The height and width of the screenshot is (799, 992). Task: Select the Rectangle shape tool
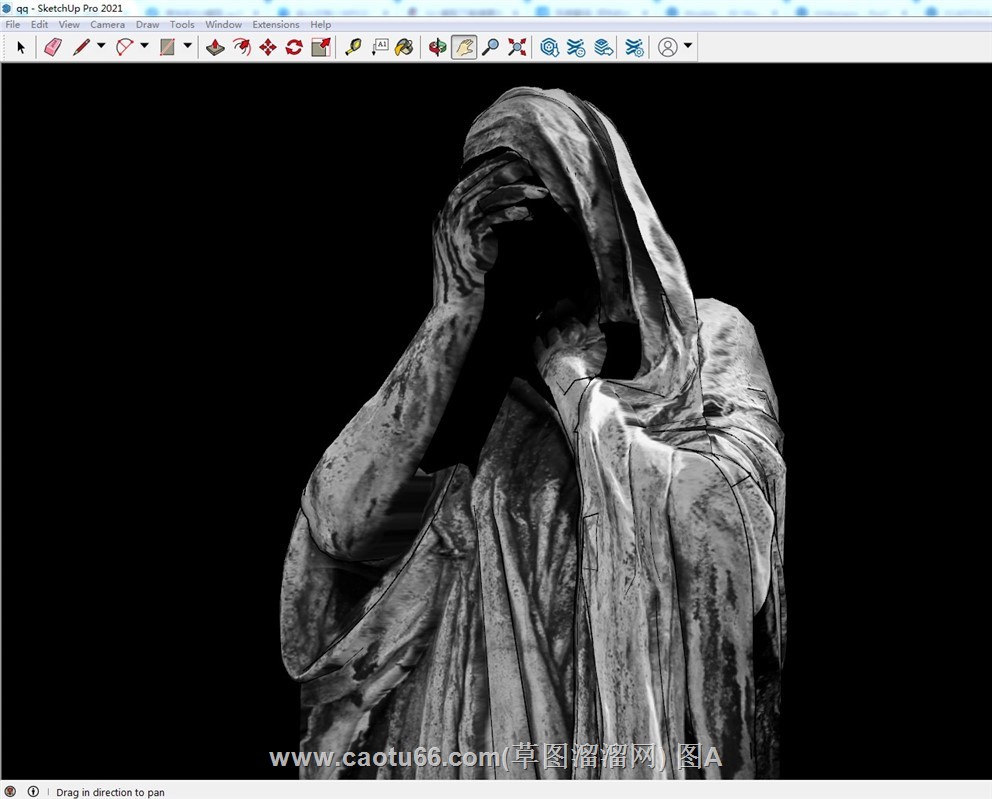[168, 47]
